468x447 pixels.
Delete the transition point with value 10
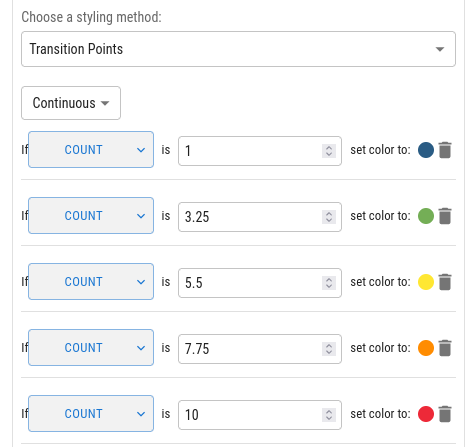coord(445,414)
